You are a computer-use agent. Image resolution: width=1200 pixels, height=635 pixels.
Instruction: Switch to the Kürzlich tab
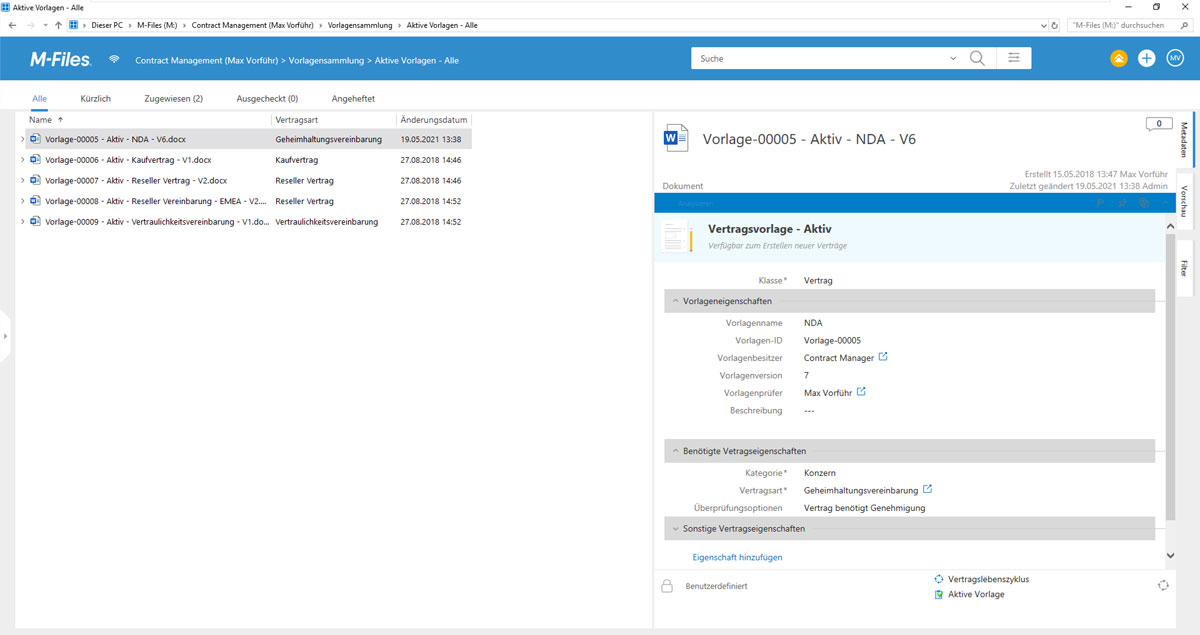coord(95,99)
